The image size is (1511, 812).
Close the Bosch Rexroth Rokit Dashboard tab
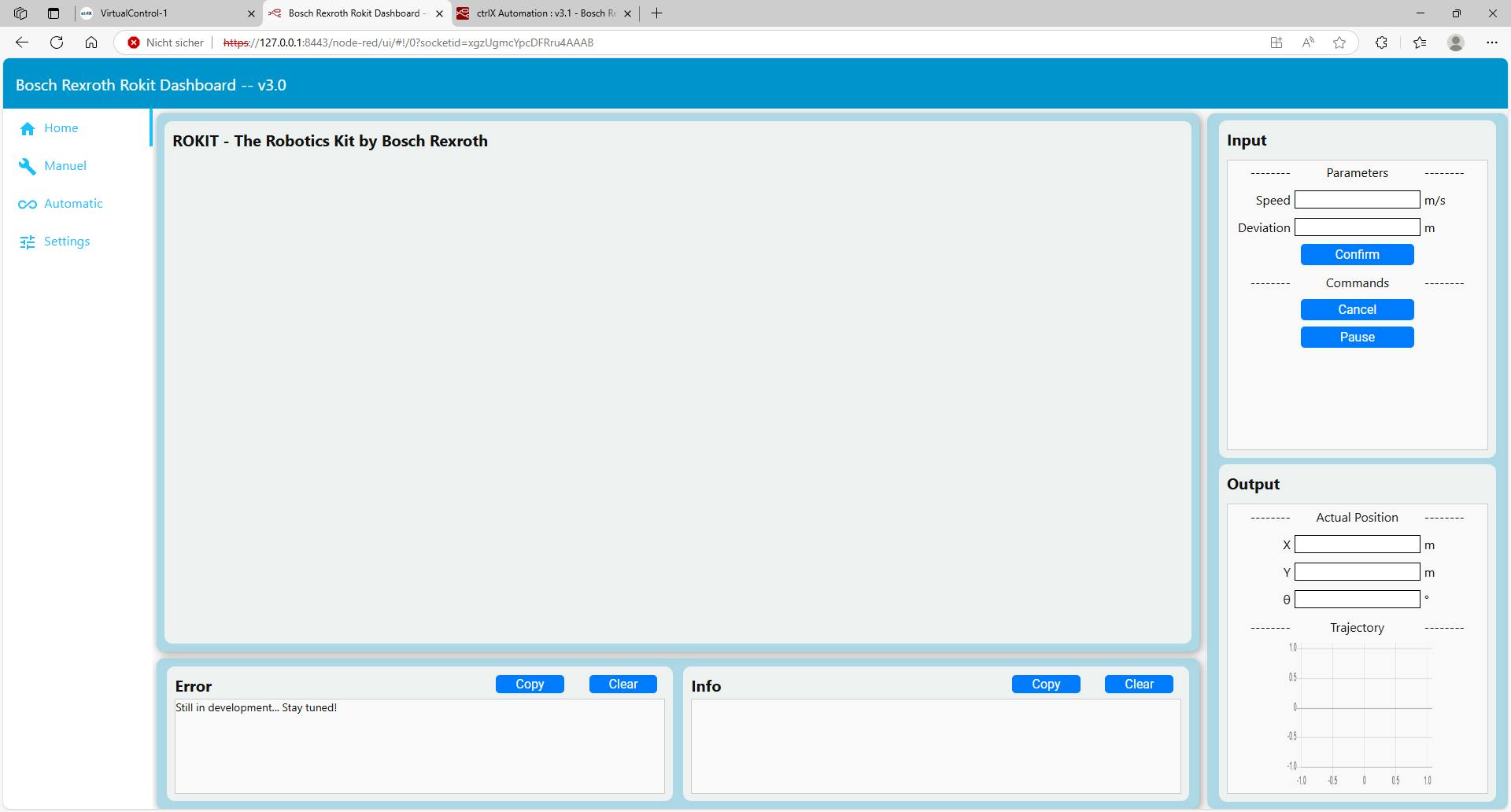[440, 13]
